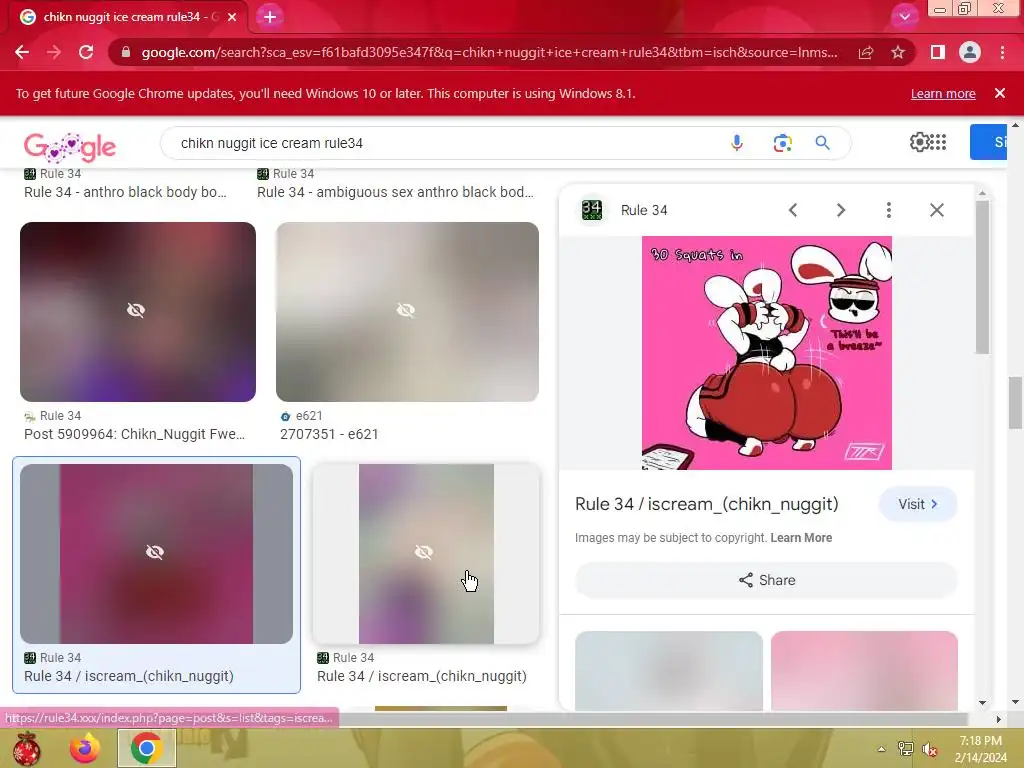
Task: Open Google quick settings gear
Action: 919,142
